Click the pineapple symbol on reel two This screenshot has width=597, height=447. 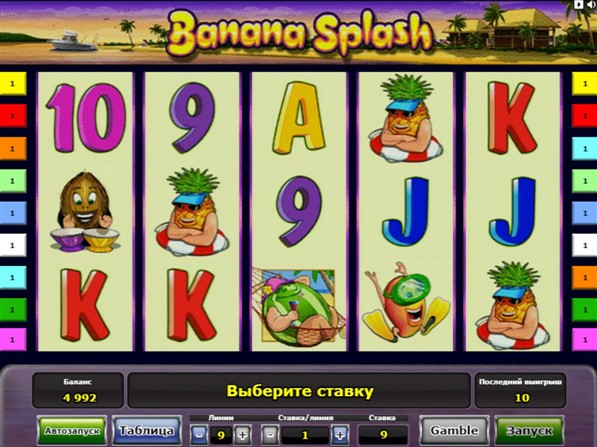[x=192, y=212]
